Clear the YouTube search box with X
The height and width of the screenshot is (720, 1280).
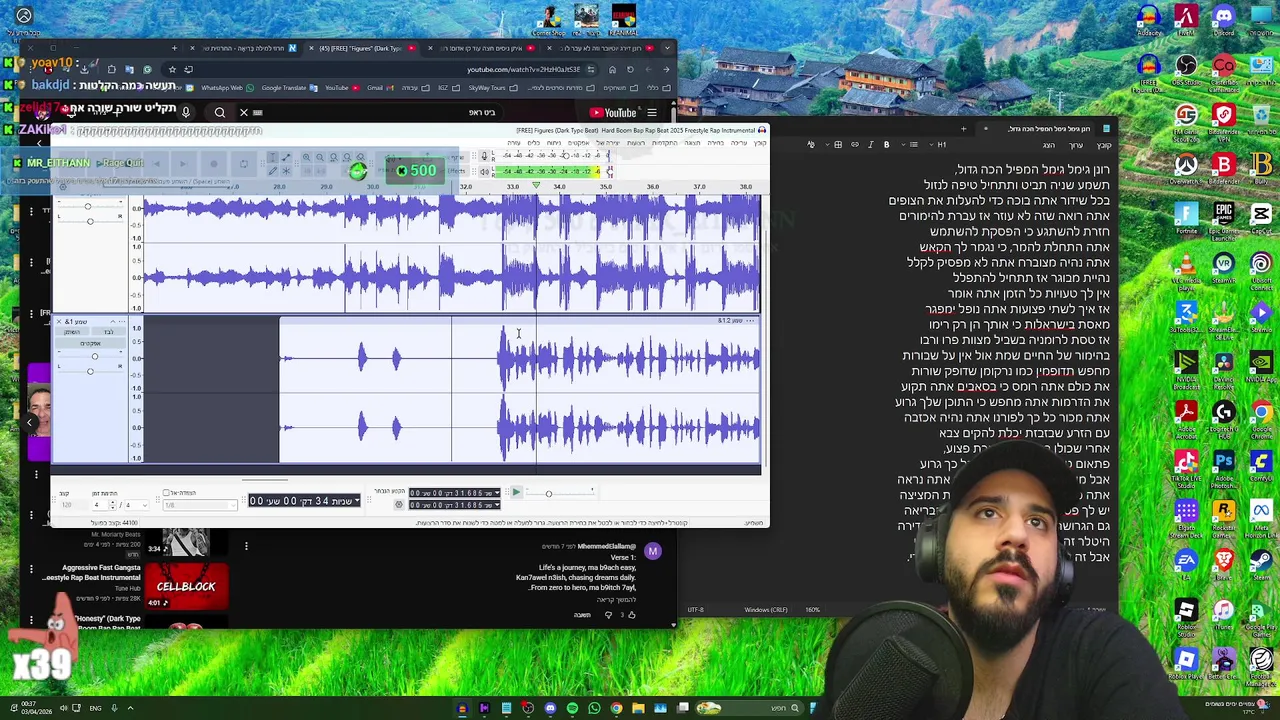click(244, 112)
